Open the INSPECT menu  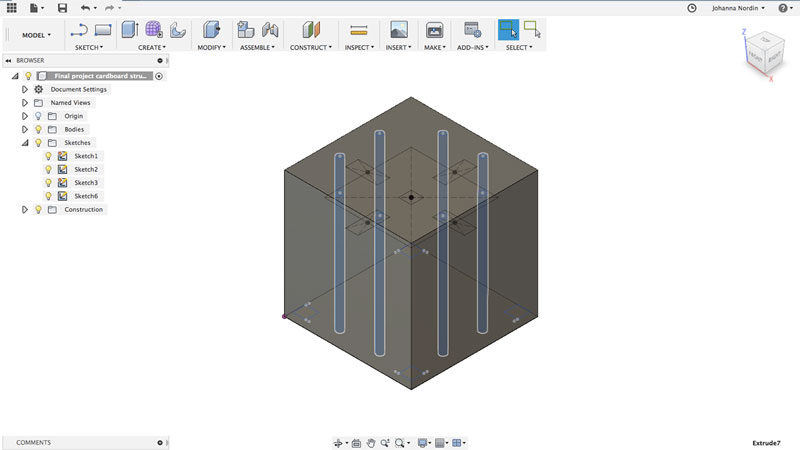point(359,47)
